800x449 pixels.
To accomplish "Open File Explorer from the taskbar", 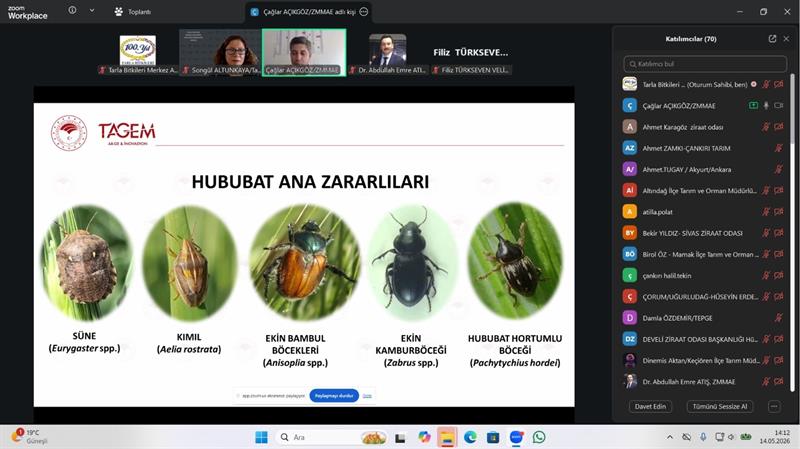I will pos(447,437).
